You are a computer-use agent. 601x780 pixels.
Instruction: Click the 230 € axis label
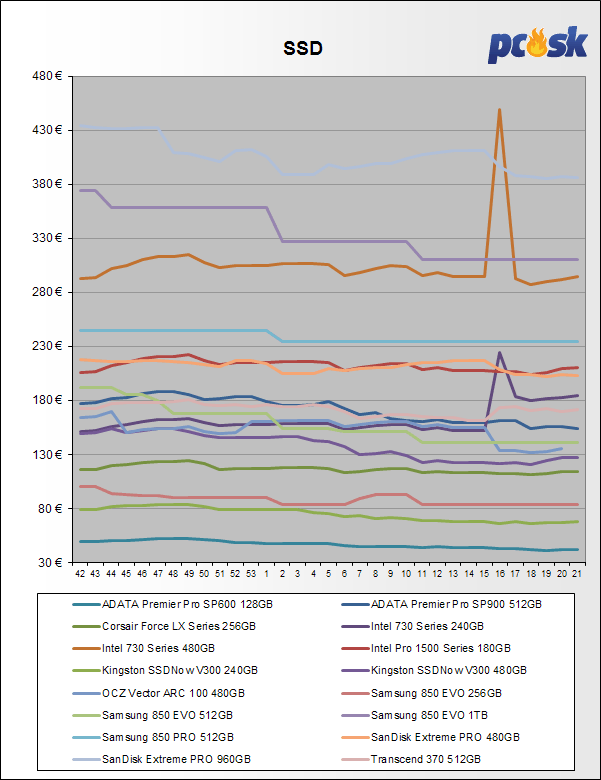47,346
